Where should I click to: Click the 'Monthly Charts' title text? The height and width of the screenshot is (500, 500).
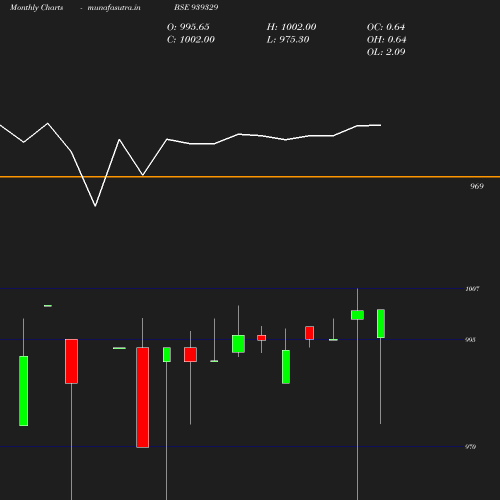[36, 7]
